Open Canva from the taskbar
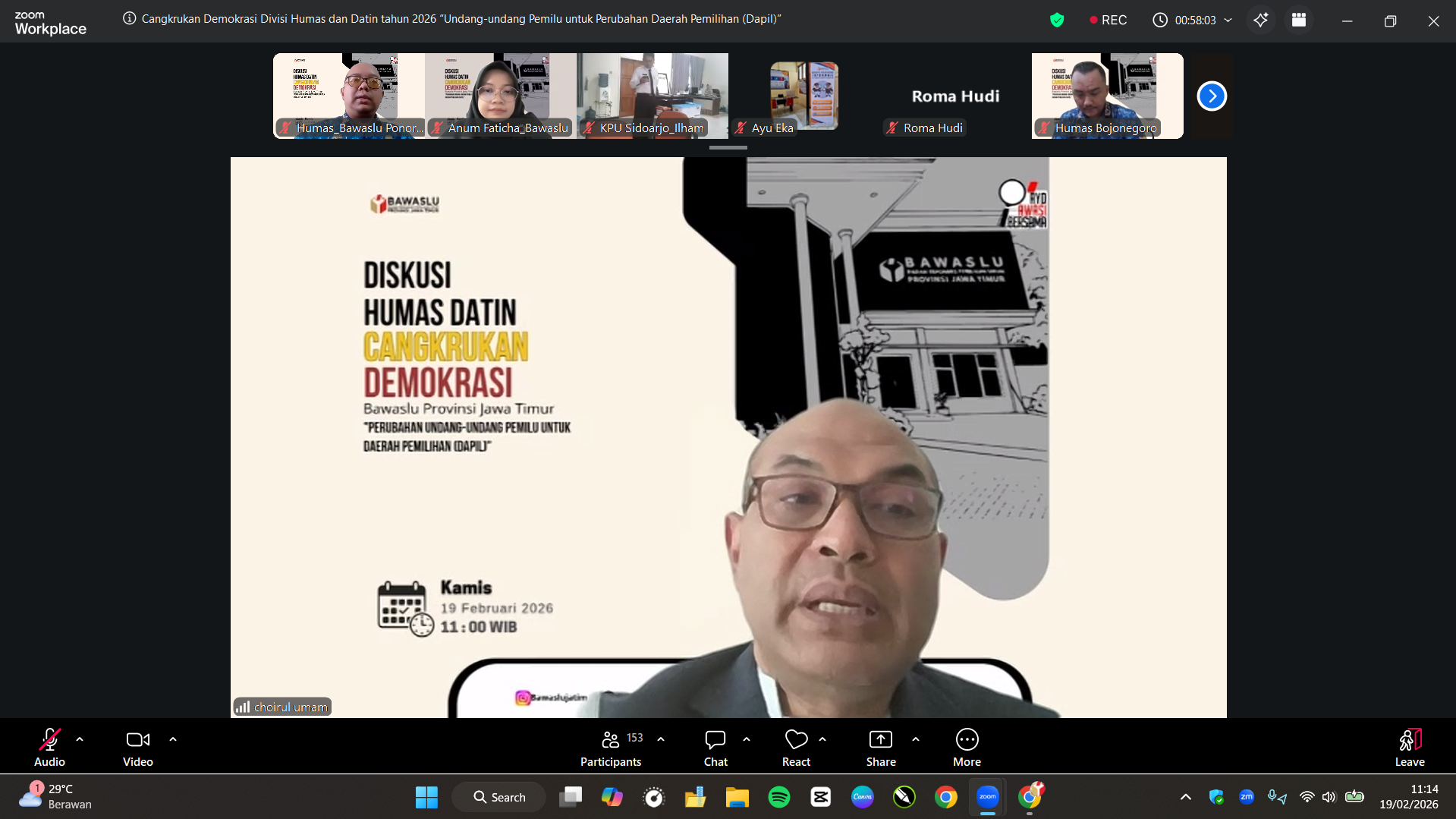This screenshot has height=819, width=1456. coord(863,797)
